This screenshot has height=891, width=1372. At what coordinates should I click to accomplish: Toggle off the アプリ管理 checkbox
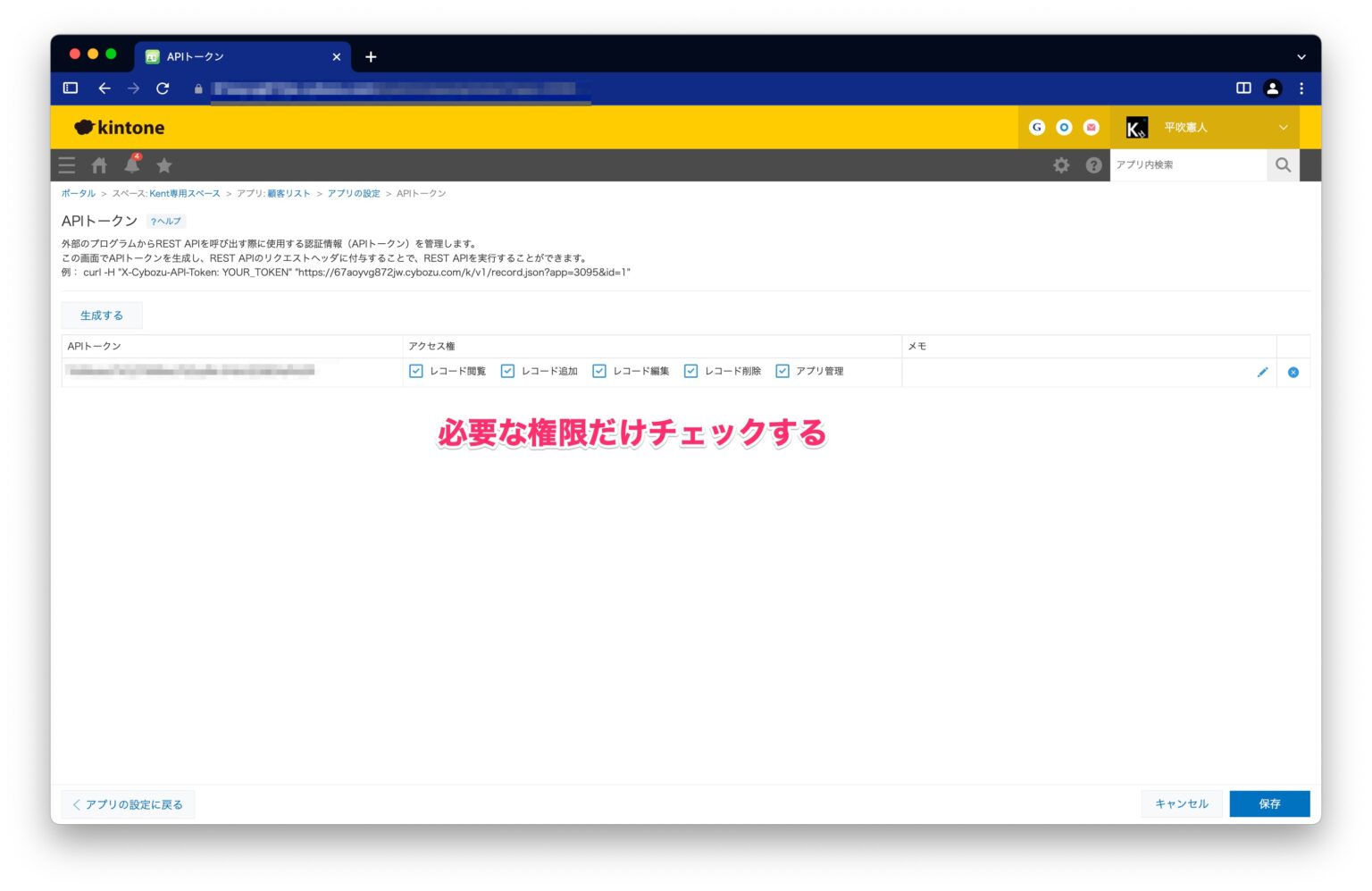pos(783,370)
